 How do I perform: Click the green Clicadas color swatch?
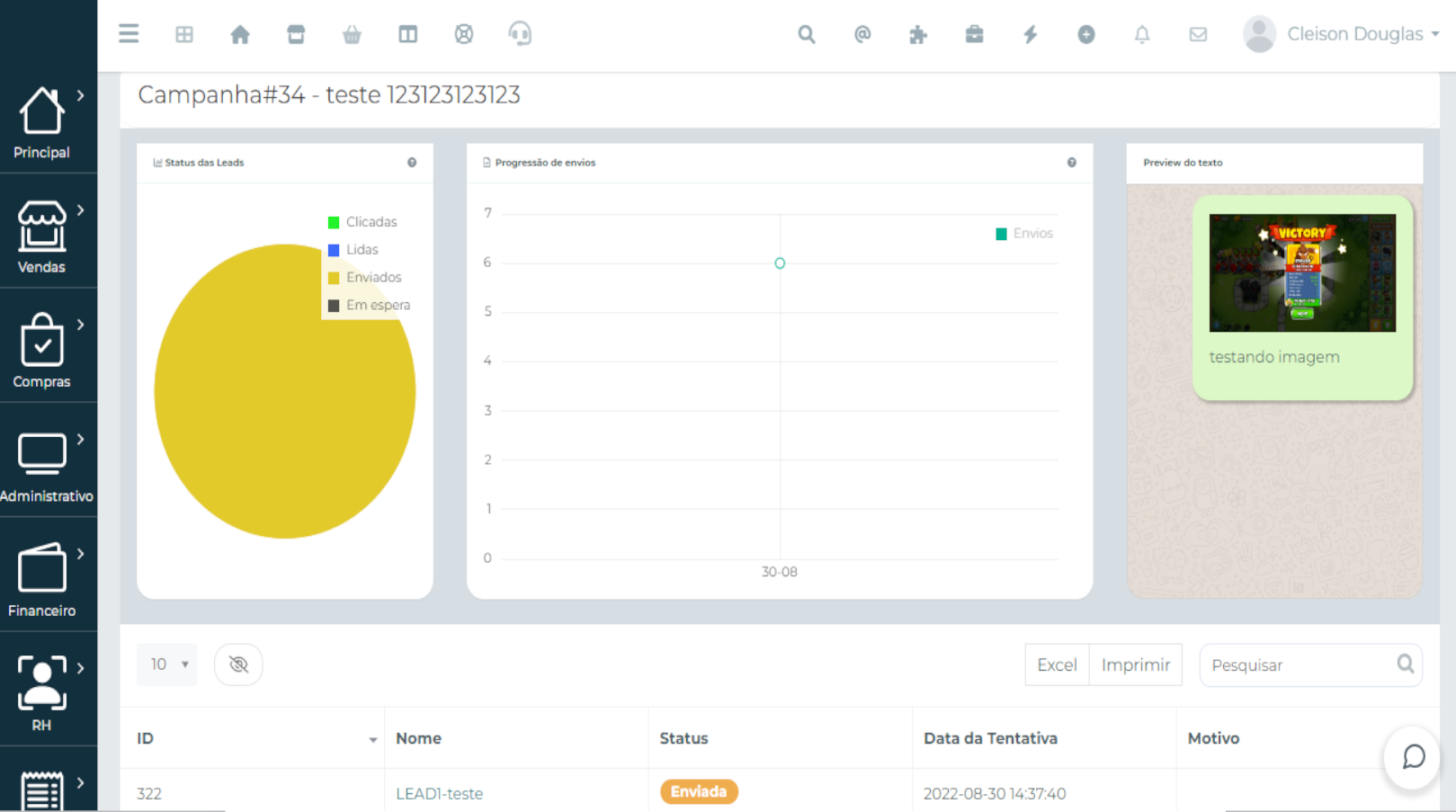(334, 222)
